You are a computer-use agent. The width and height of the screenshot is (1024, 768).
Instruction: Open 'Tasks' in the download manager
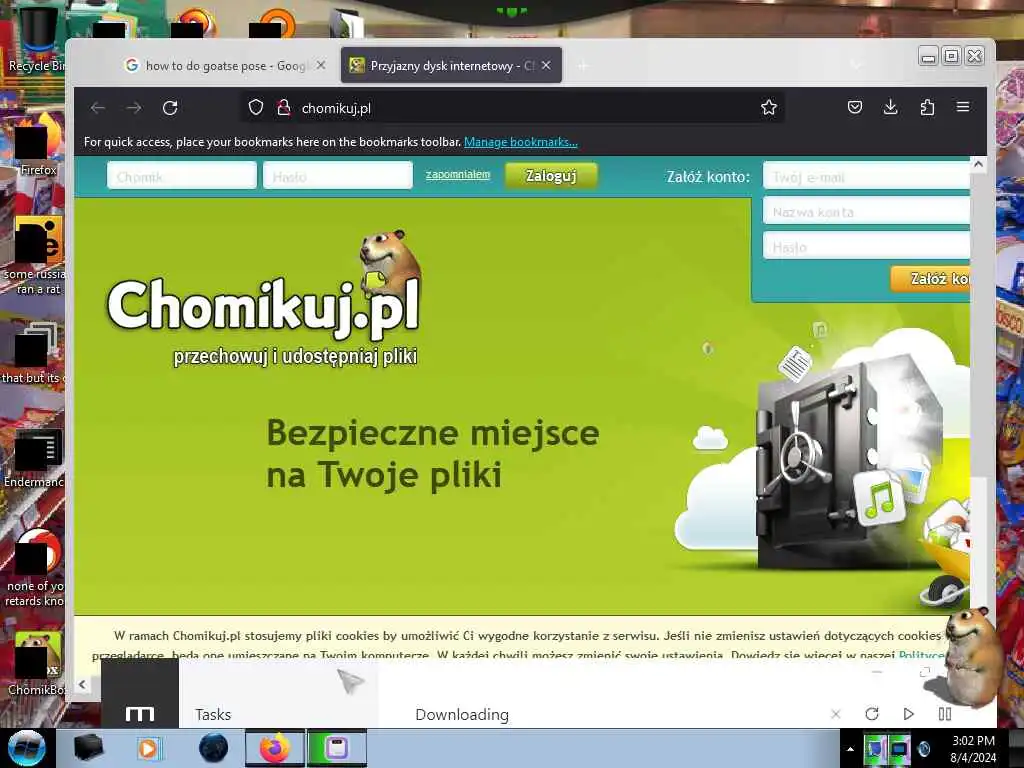[x=213, y=714]
